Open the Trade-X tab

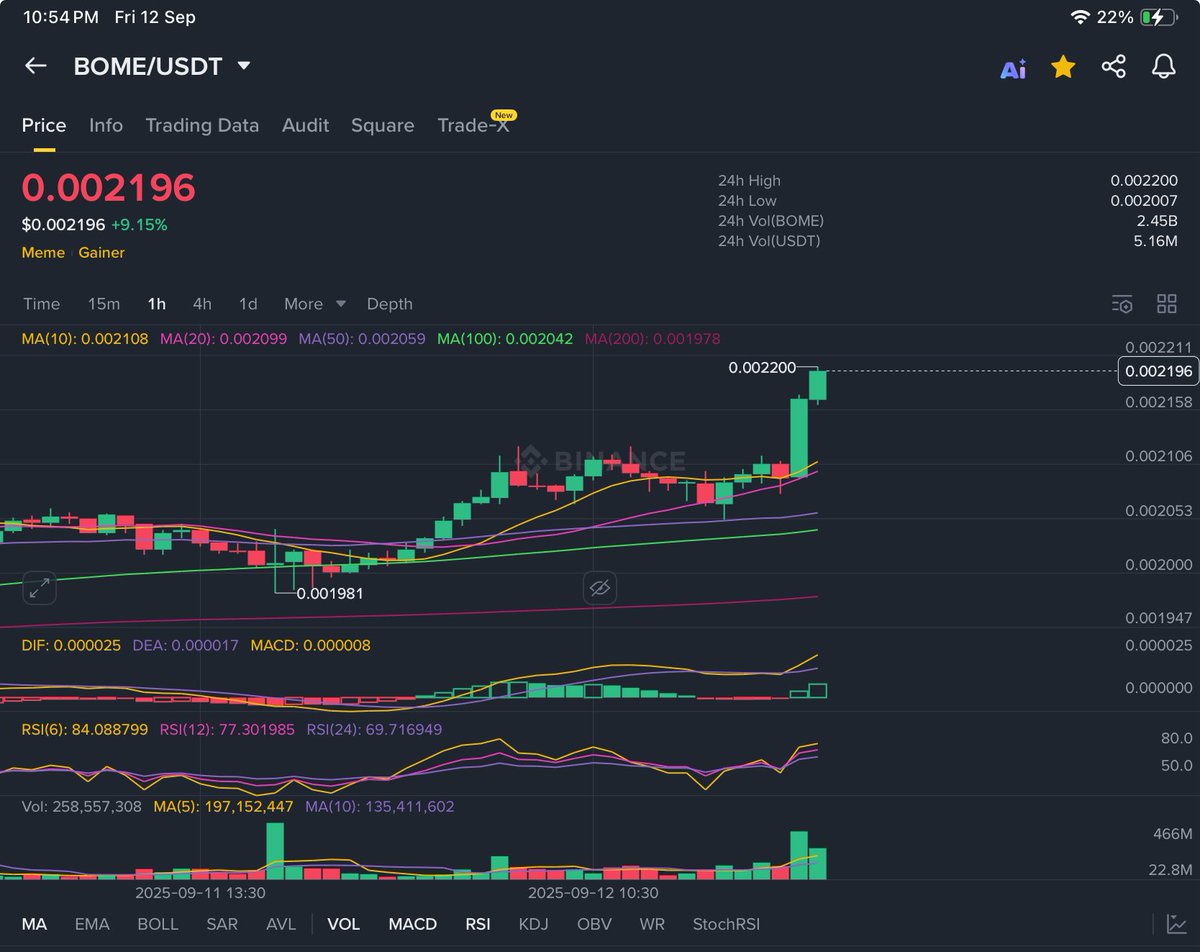[x=474, y=125]
